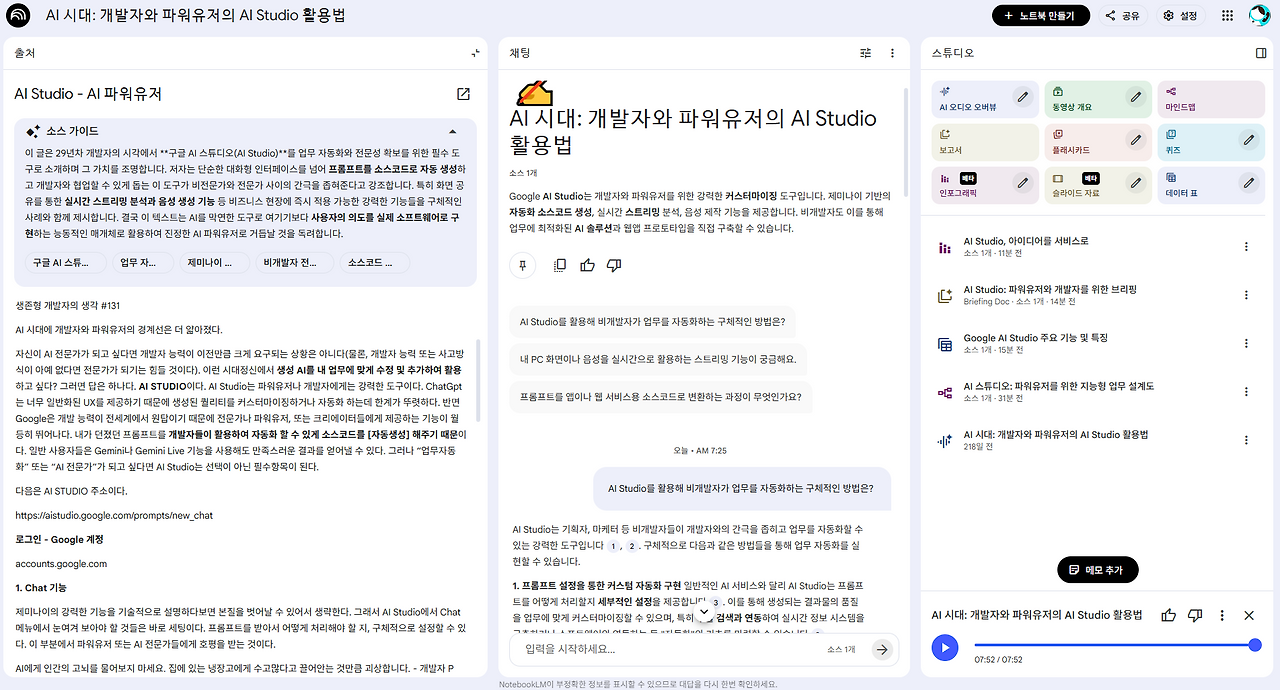The height and width of the screenshot is (690, 1280).
Task: Customize 퀴즈 with pencil icon
Action: pyautogui.click(x=1249, y=140)
